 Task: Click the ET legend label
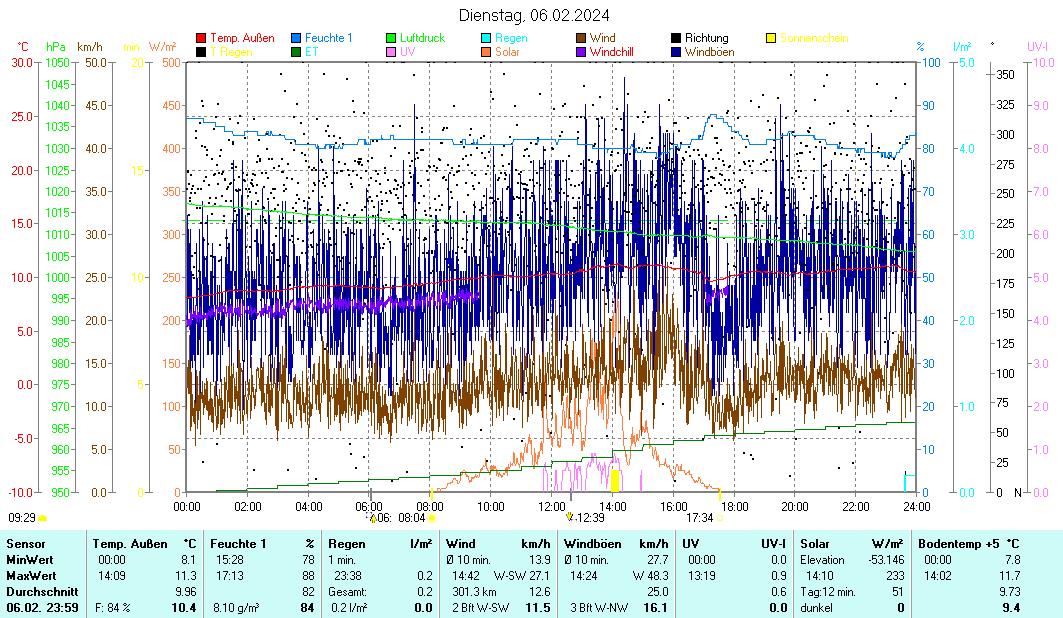(x=311, y=52)
